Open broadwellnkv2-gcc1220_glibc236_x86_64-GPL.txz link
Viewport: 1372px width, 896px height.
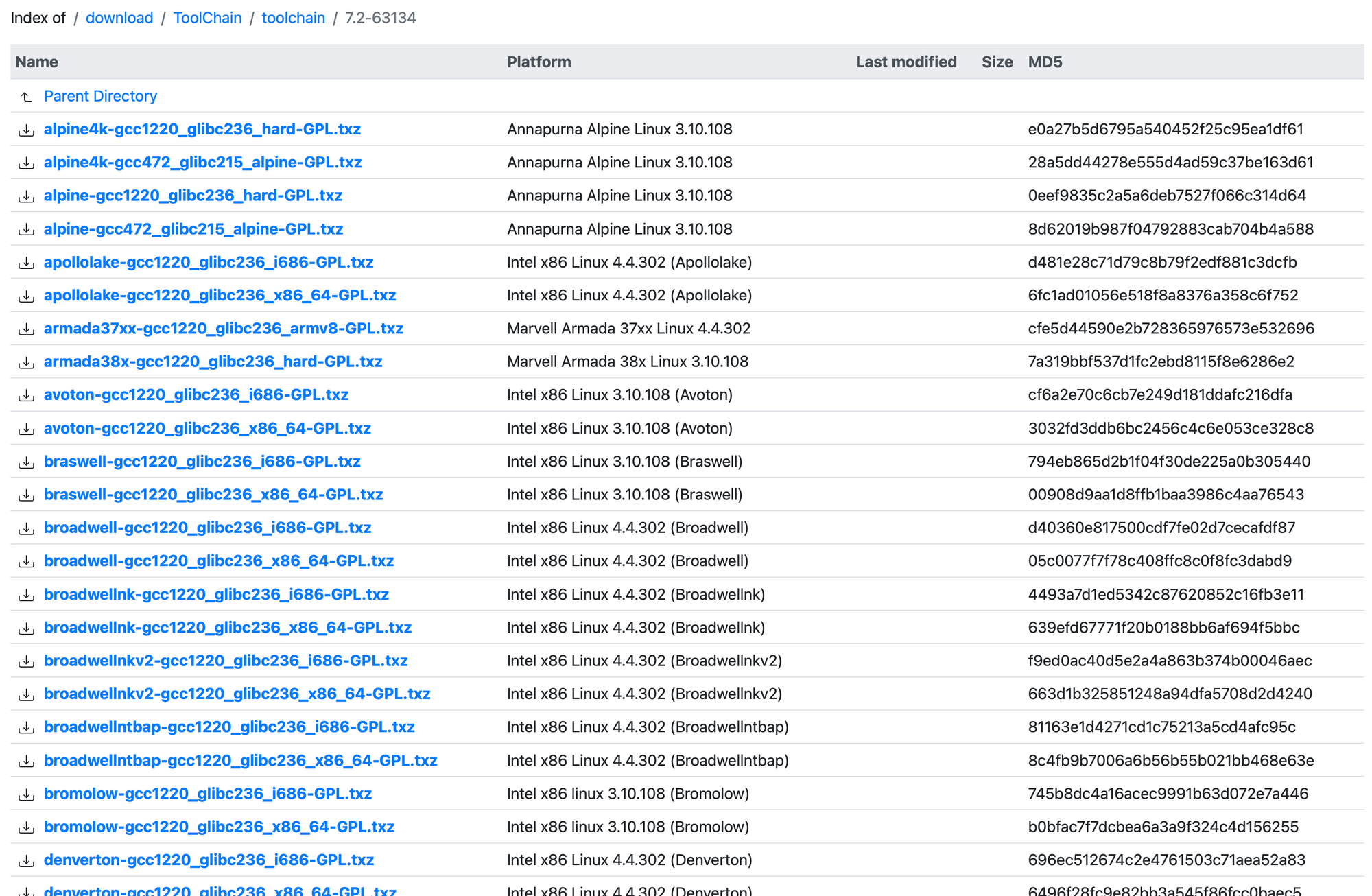[x=237, y=694]
